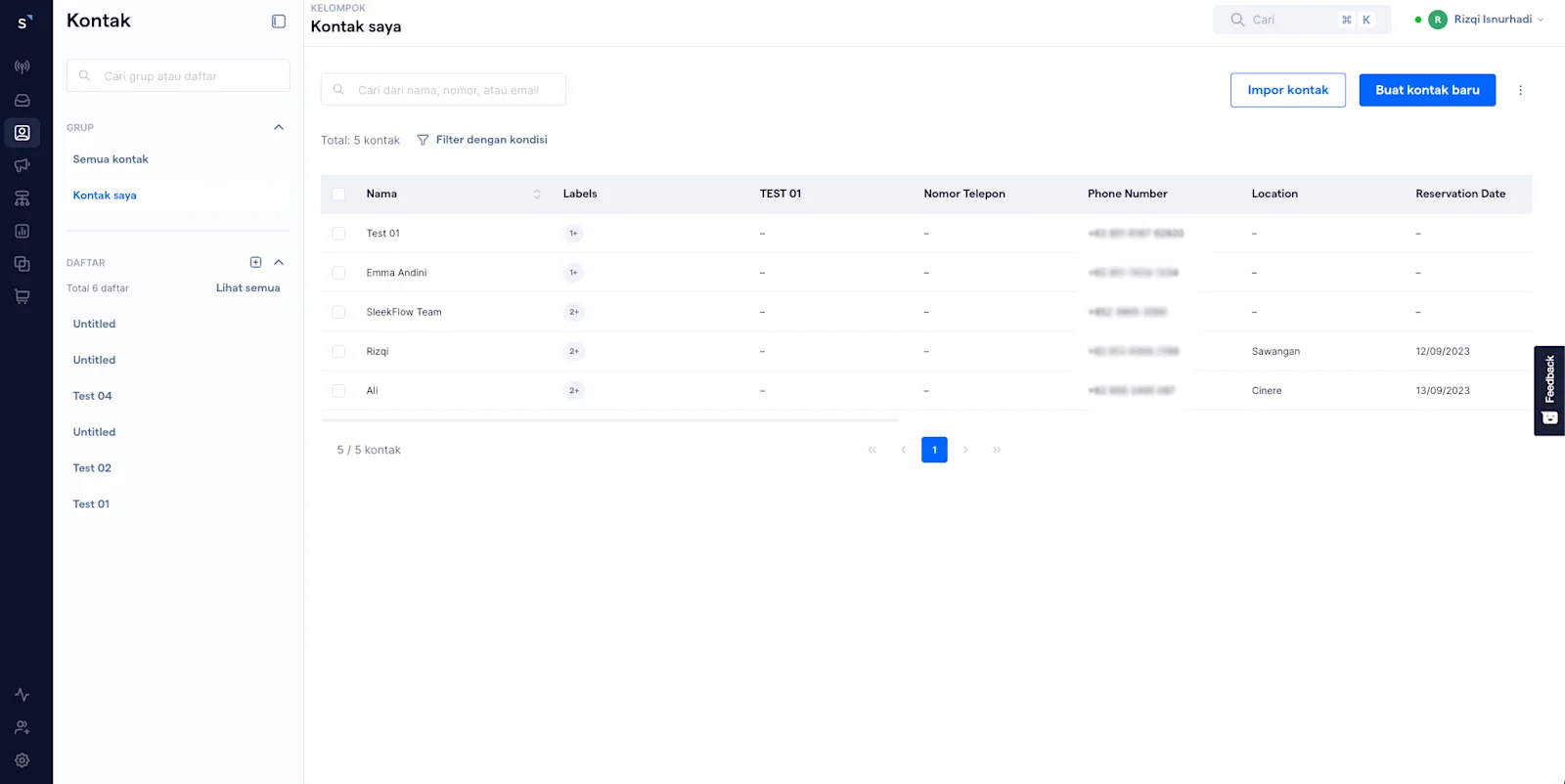Click the Sawangan location cell
Image resolution: width=1565 pixels, height=784 pixels.
[1275, 351]
